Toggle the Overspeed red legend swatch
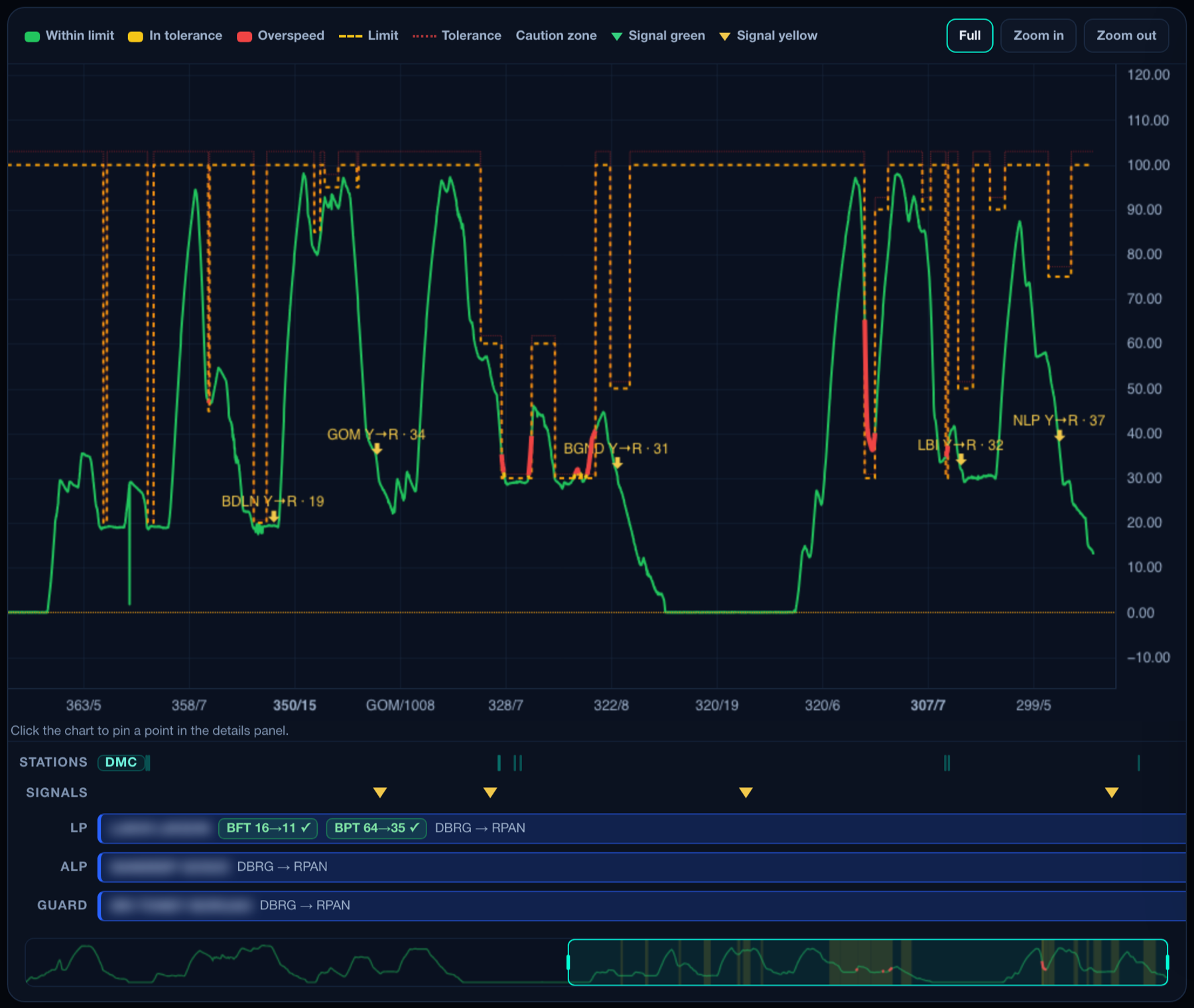Viewport: 1194px width, 1008px height. 244,36
